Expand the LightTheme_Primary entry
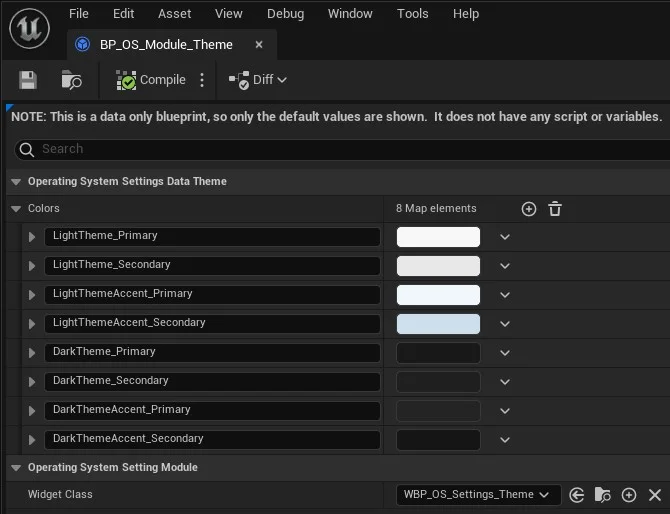The width and height of the screenshot is (670, 514). click(x=32, y=237)
